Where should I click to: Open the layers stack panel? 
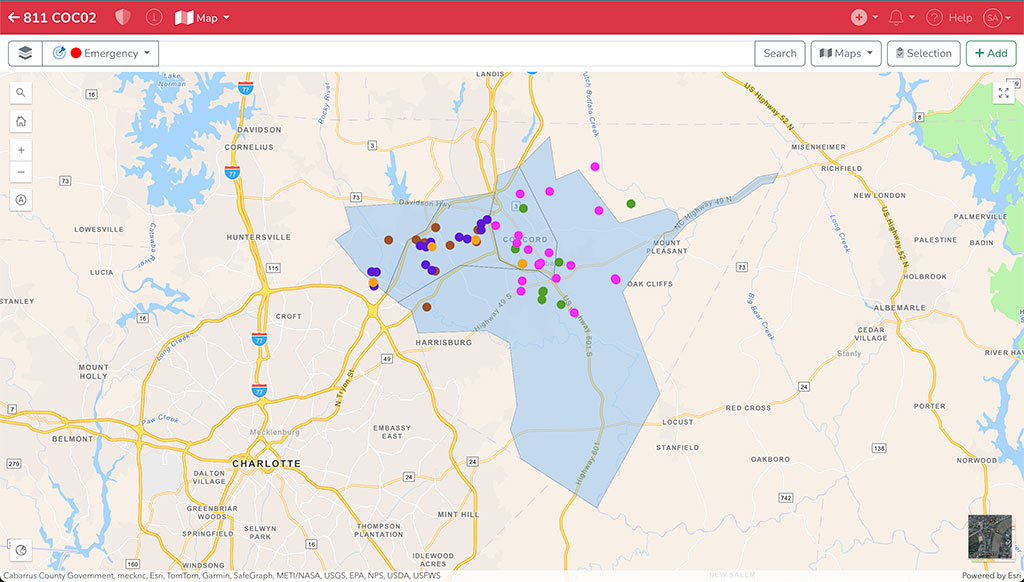25,53
